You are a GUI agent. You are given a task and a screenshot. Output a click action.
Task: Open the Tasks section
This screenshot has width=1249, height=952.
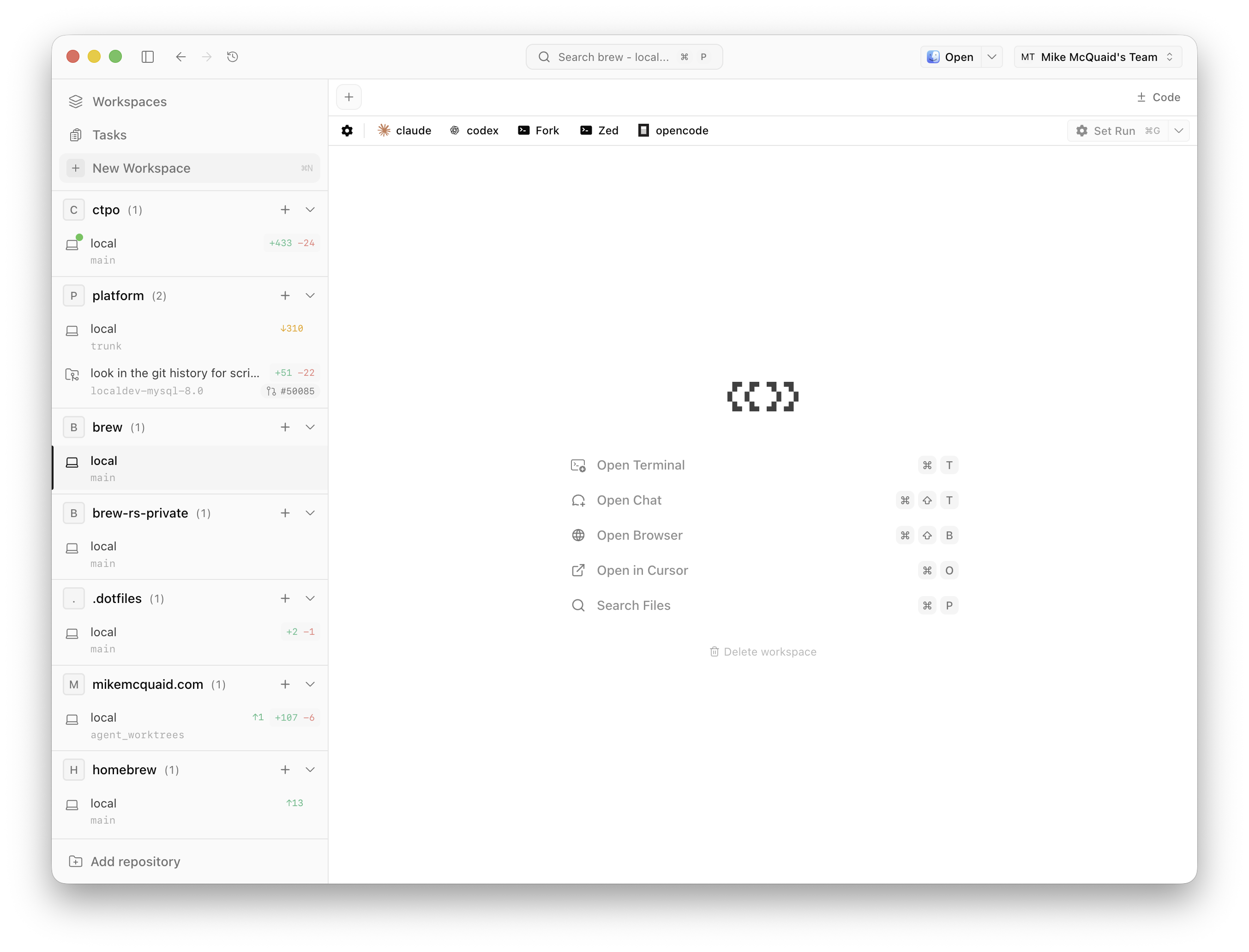109,135
